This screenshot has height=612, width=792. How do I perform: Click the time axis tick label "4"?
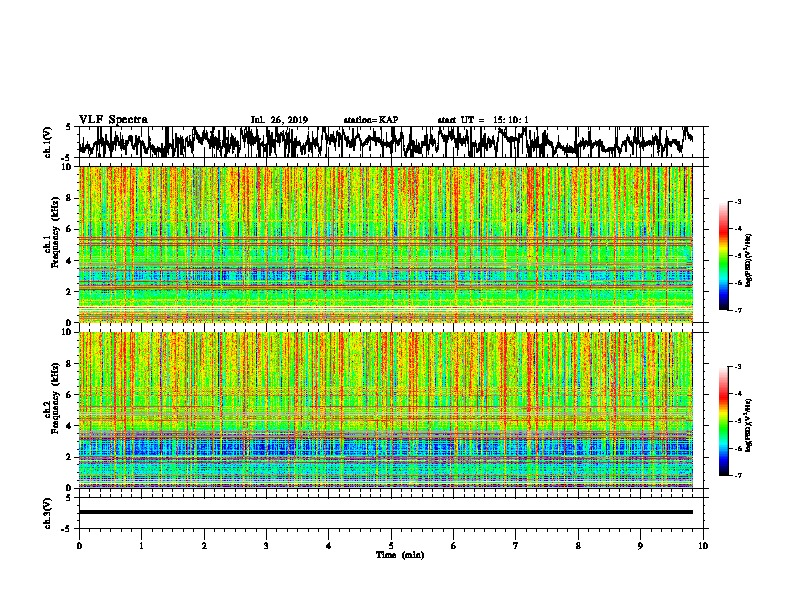tap(328, 545)
